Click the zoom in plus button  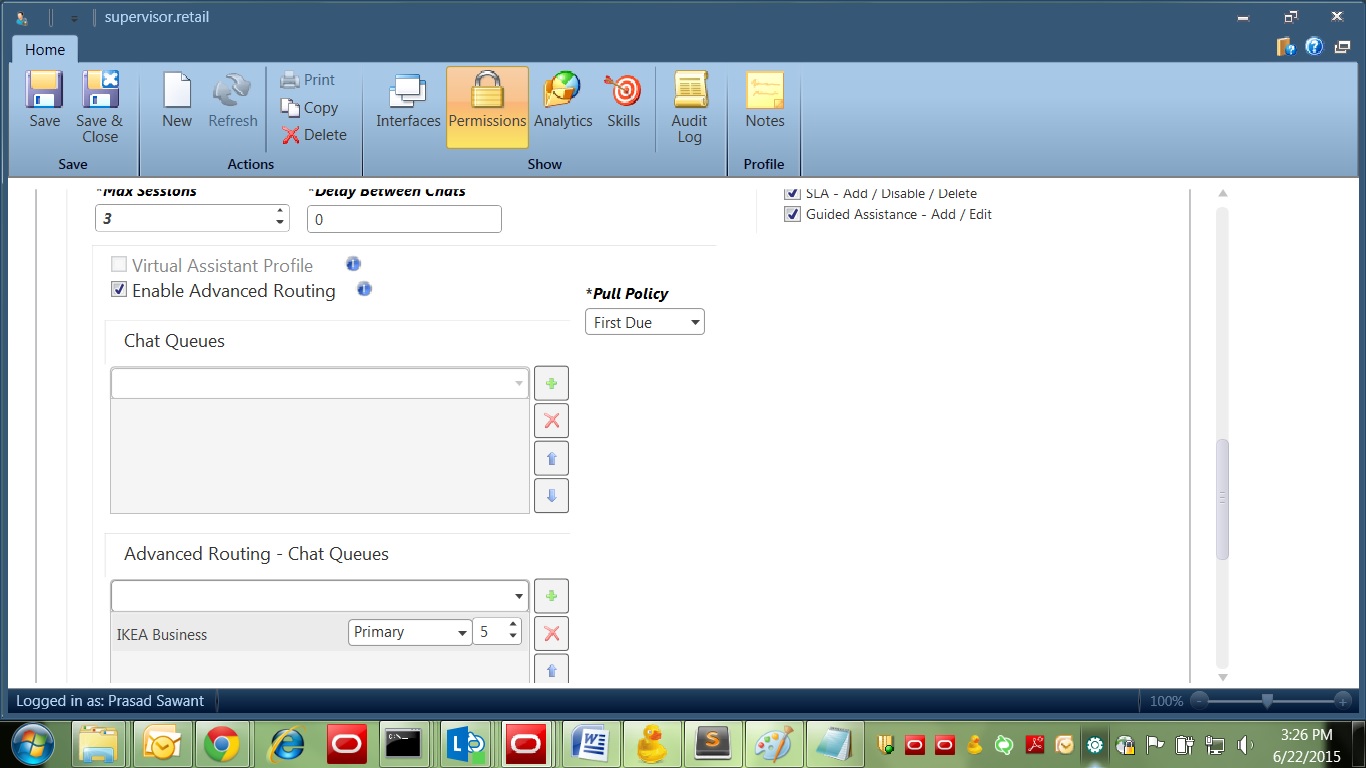click(1343, 701)
